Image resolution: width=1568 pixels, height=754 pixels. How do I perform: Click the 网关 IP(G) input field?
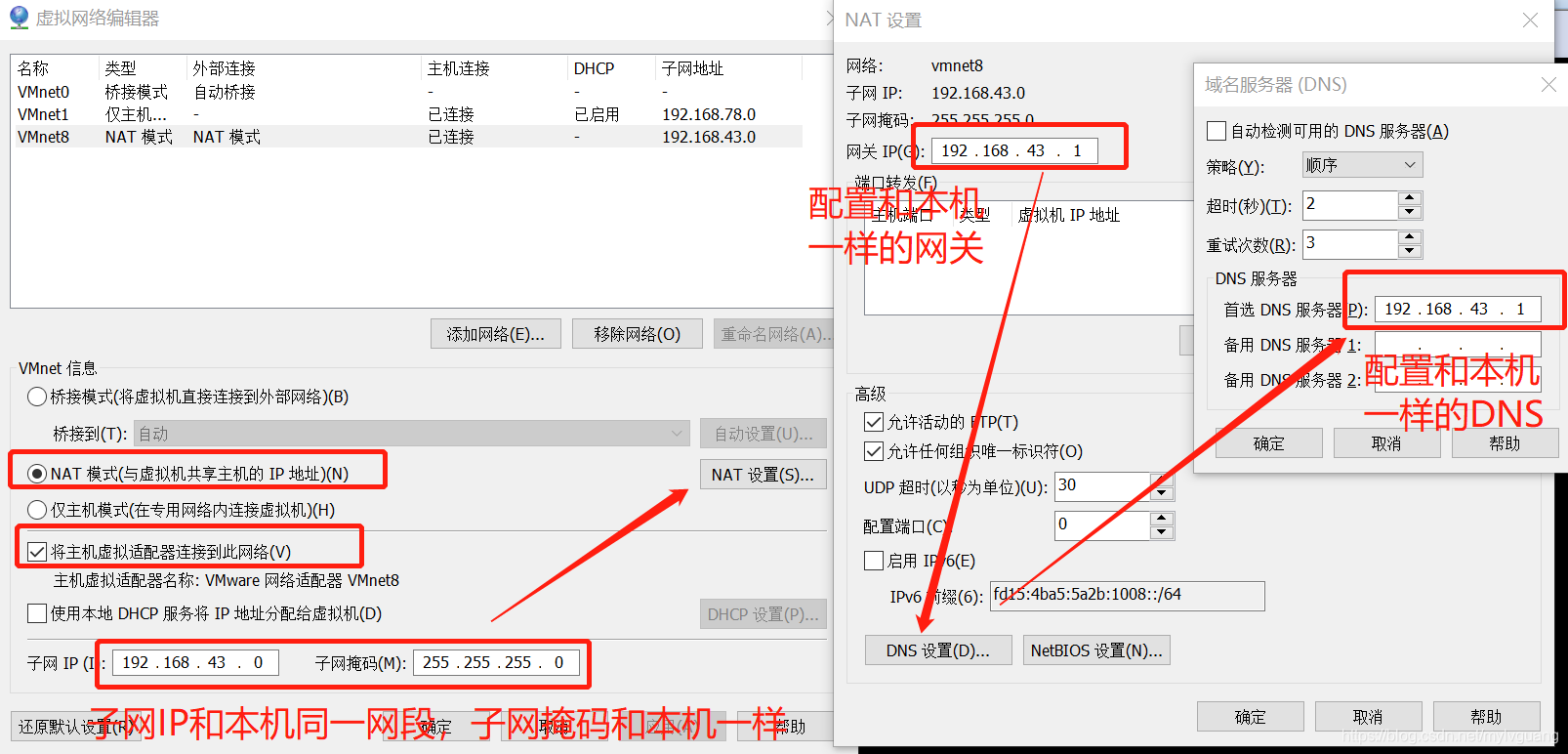[1014, 150]
